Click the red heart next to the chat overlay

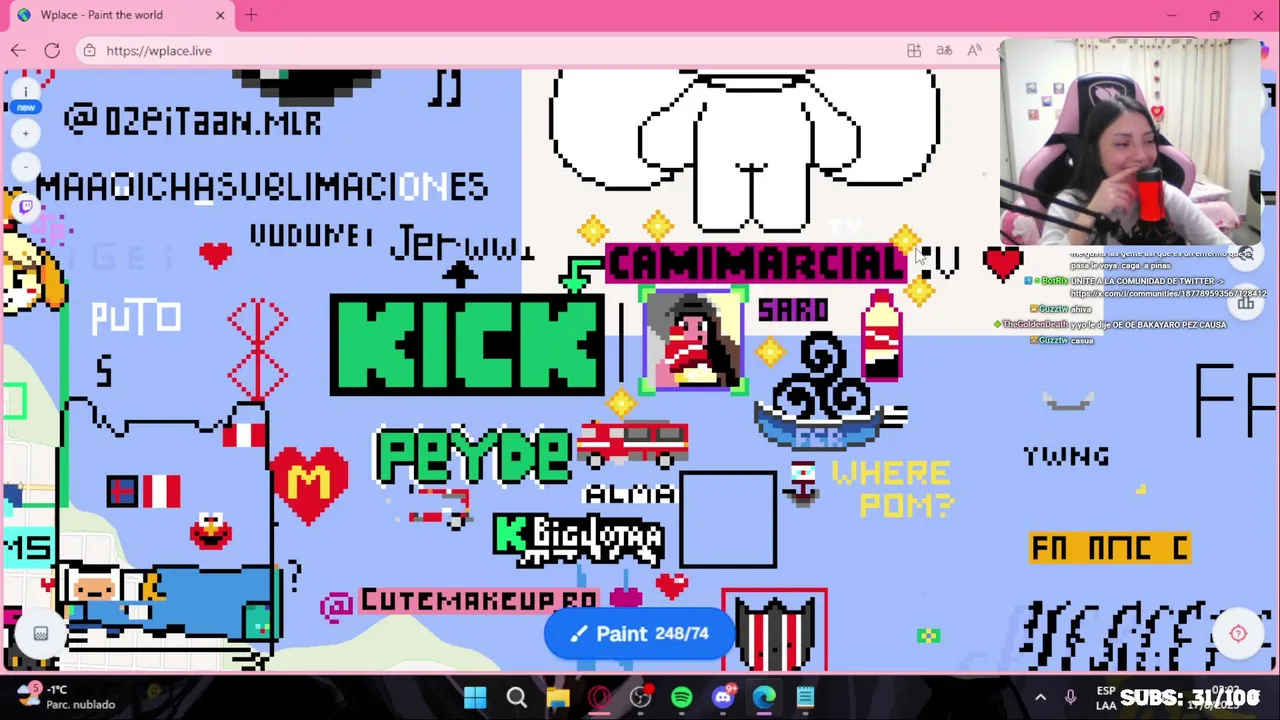[x=1003, y=263]
